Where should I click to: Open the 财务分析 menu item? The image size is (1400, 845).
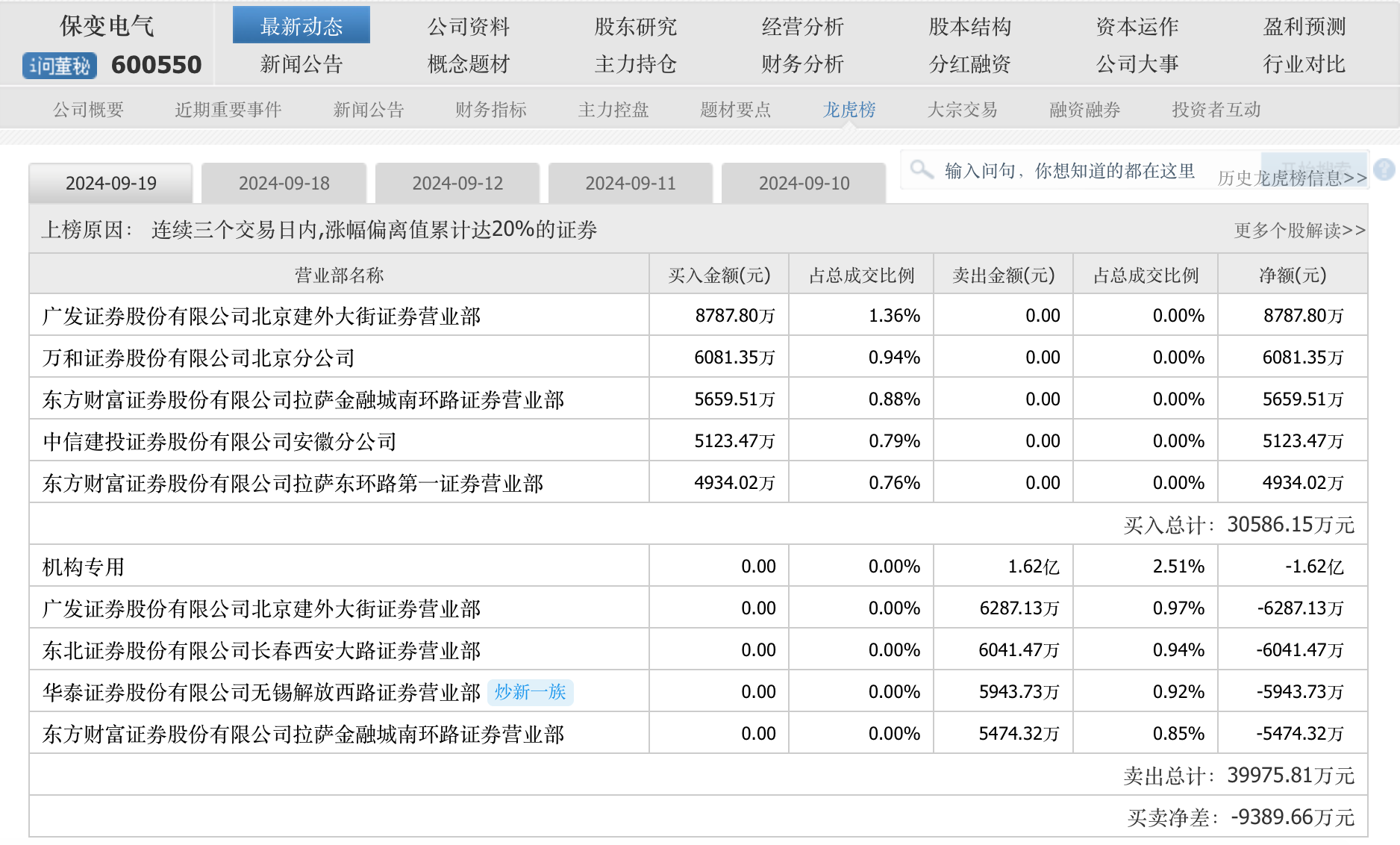[x=802, y=64]
